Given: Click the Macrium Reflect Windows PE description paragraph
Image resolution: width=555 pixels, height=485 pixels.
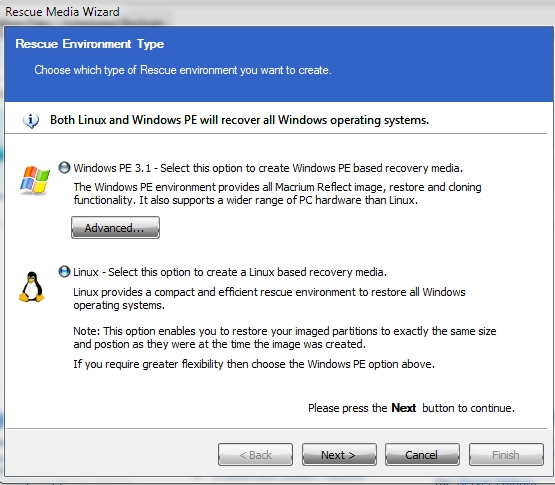Looking at the screenshot, I should click(277, 194).
